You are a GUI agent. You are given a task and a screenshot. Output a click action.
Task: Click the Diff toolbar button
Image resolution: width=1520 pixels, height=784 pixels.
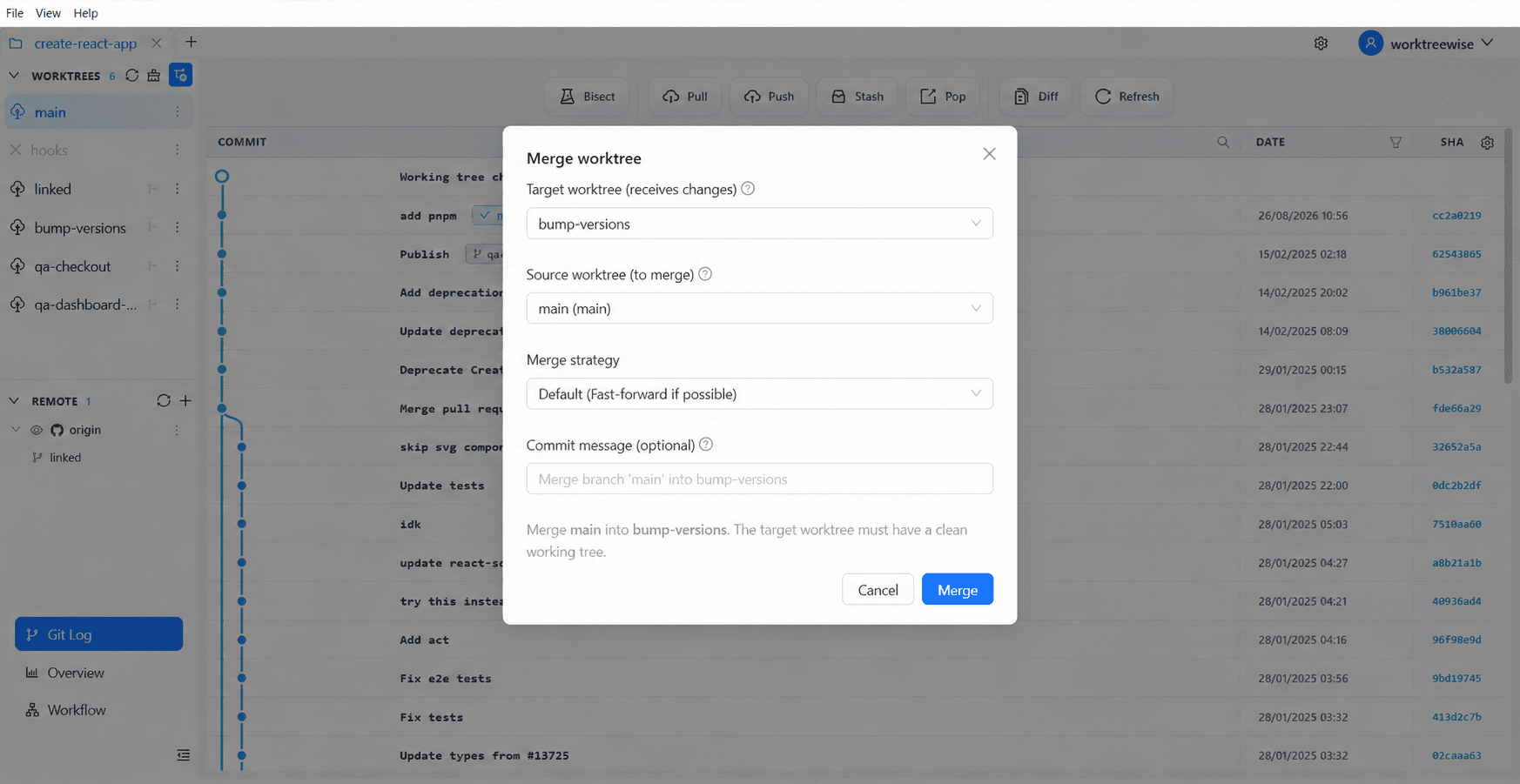click(1036, 97)
